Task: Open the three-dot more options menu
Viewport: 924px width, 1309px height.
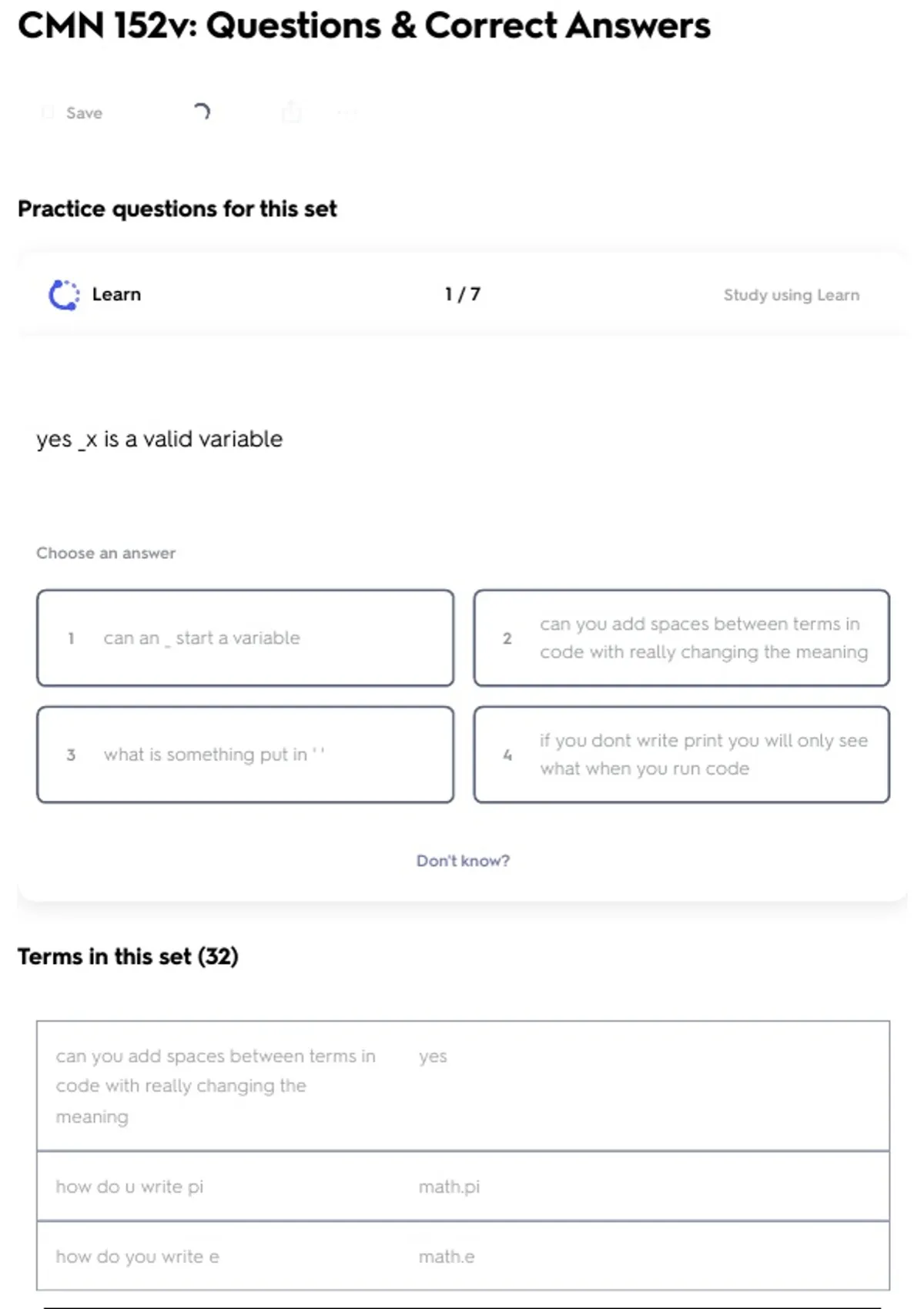Action: 346,113
